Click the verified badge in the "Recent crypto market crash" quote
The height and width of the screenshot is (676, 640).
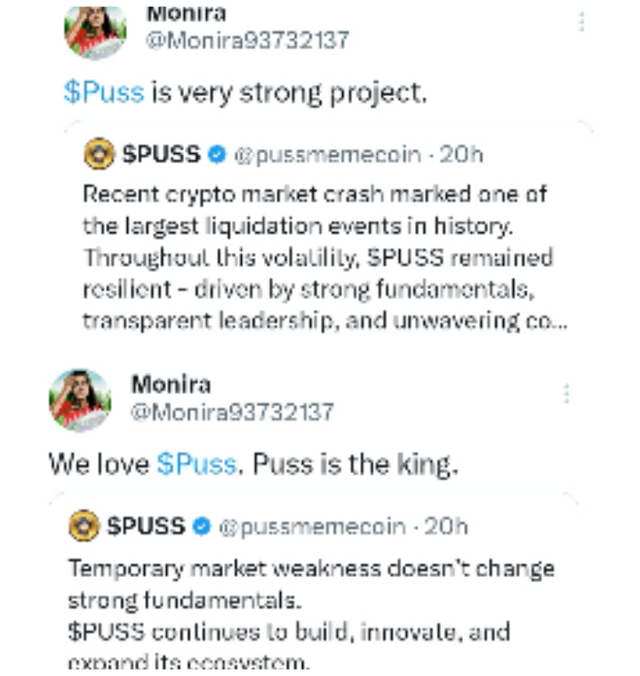(x=217, y=155)
